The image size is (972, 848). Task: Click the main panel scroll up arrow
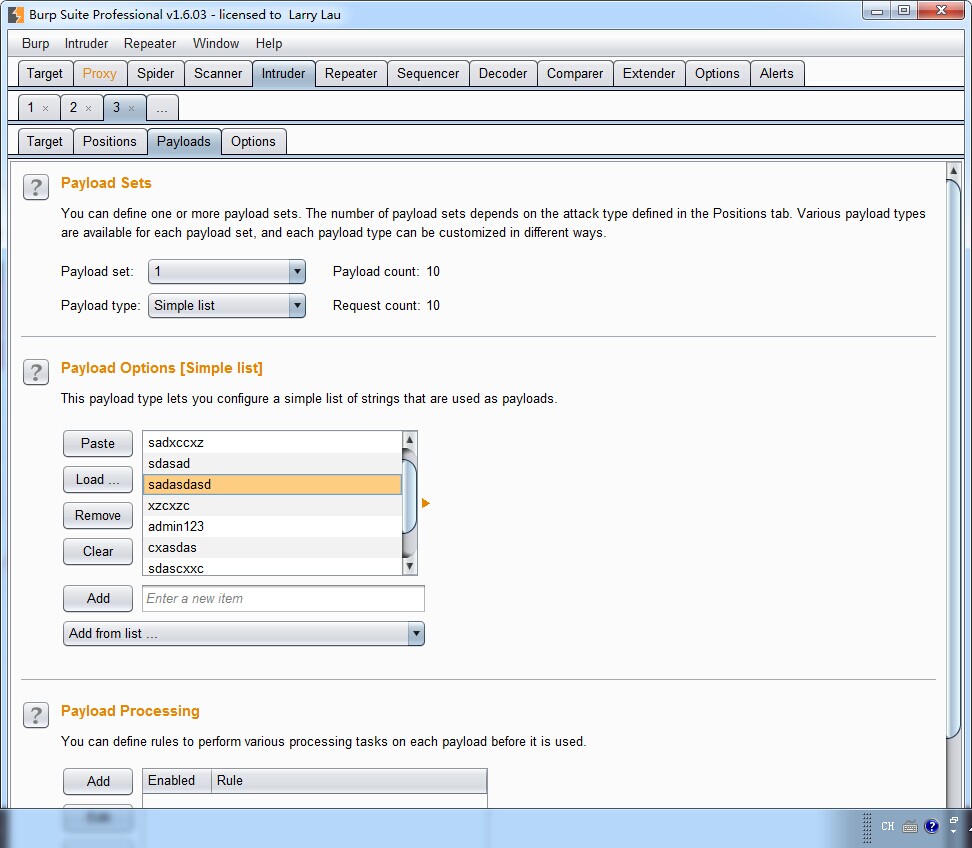(x=953, y=170)
